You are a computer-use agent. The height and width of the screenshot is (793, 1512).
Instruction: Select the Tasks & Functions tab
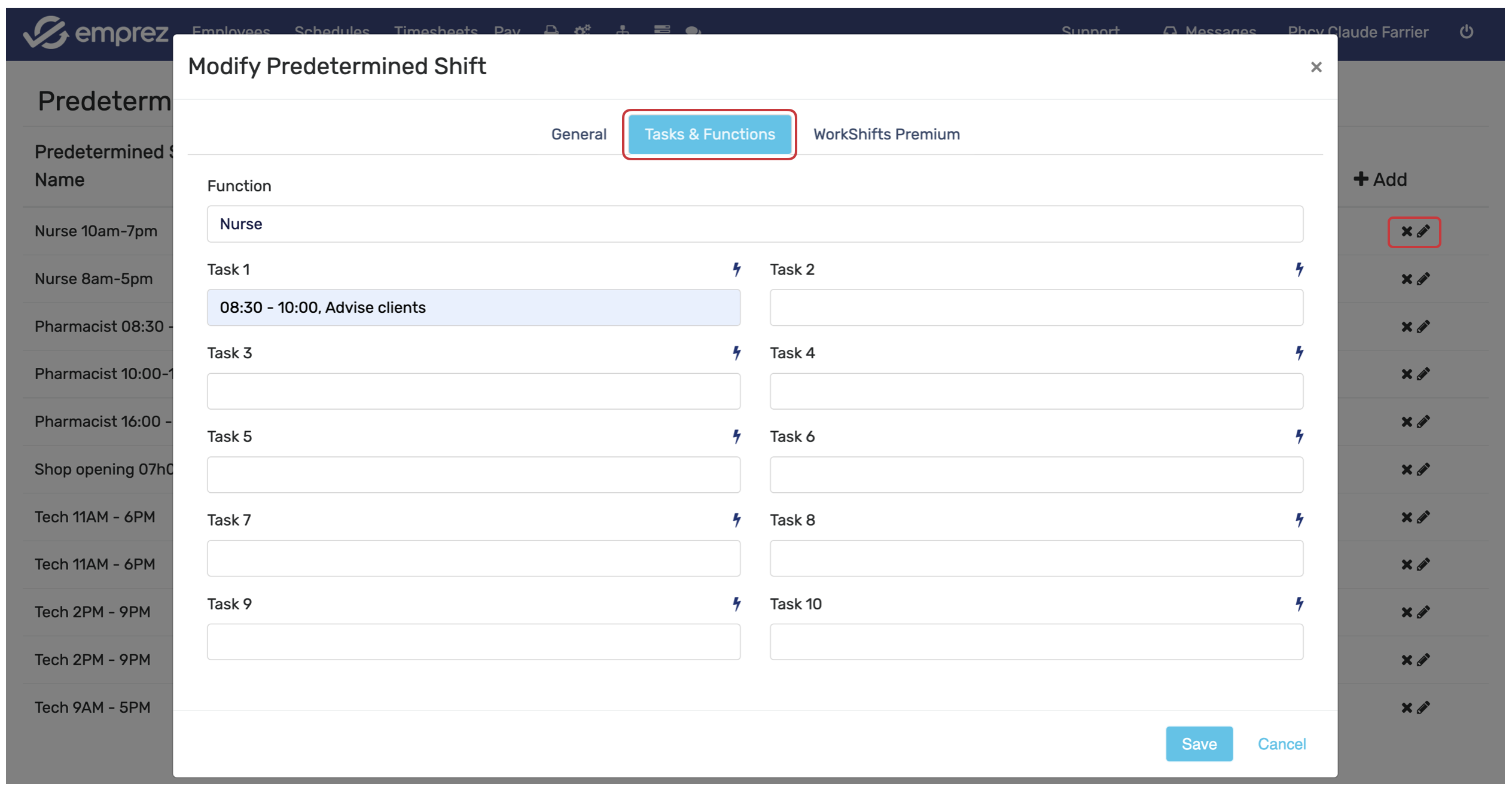(x=709, y=135)
